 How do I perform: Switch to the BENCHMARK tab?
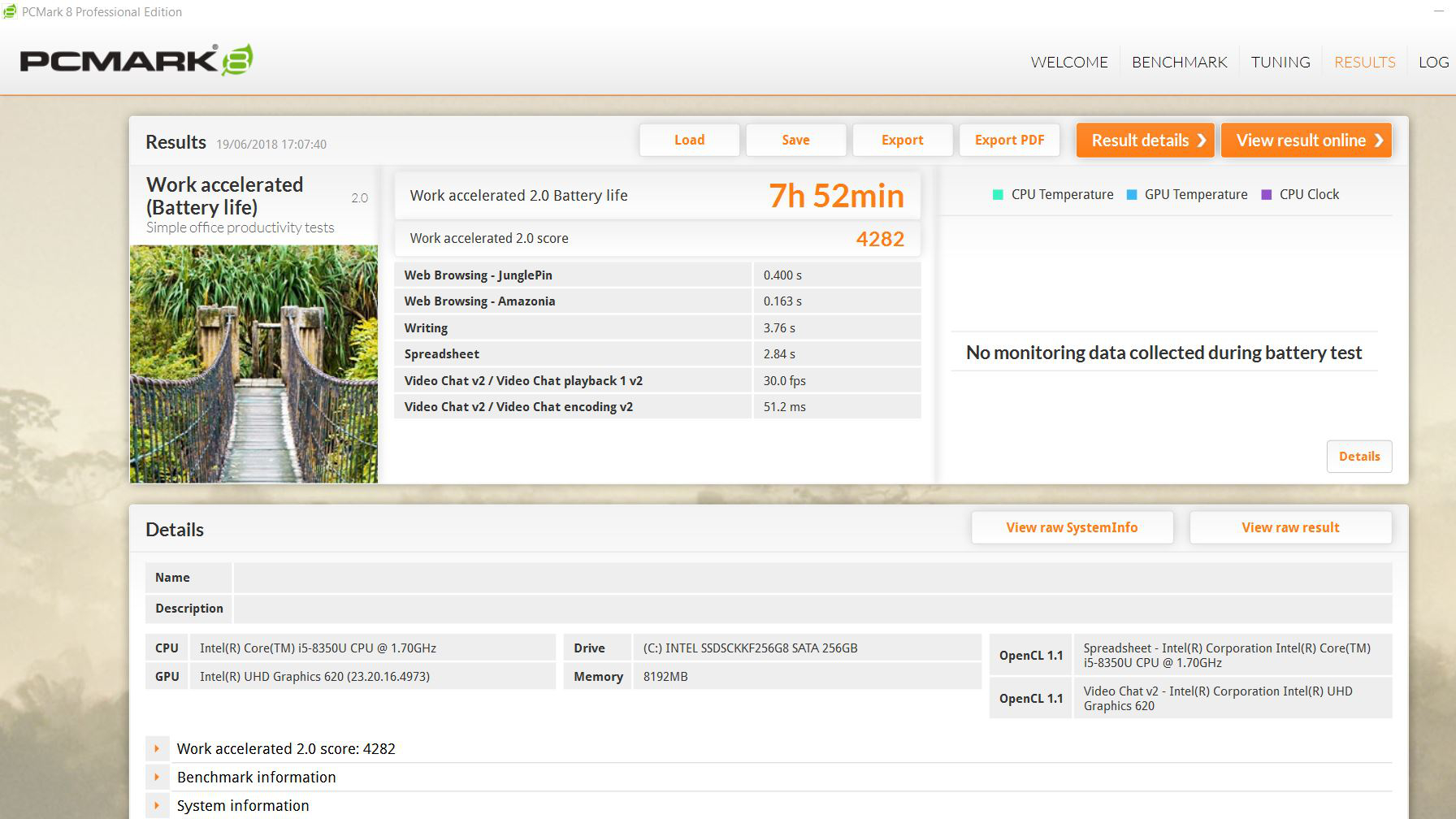coord(1179,62)
